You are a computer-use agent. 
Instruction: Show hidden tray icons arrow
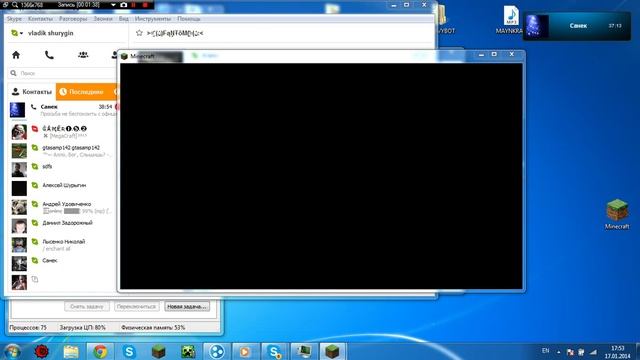(x=559, y=352)
